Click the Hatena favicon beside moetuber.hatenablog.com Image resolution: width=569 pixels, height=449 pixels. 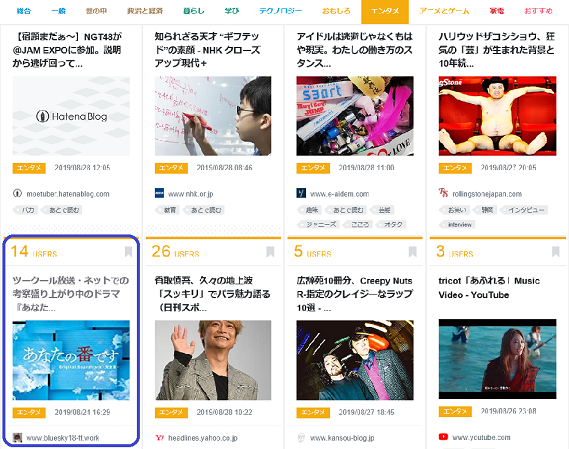point(17,193)
